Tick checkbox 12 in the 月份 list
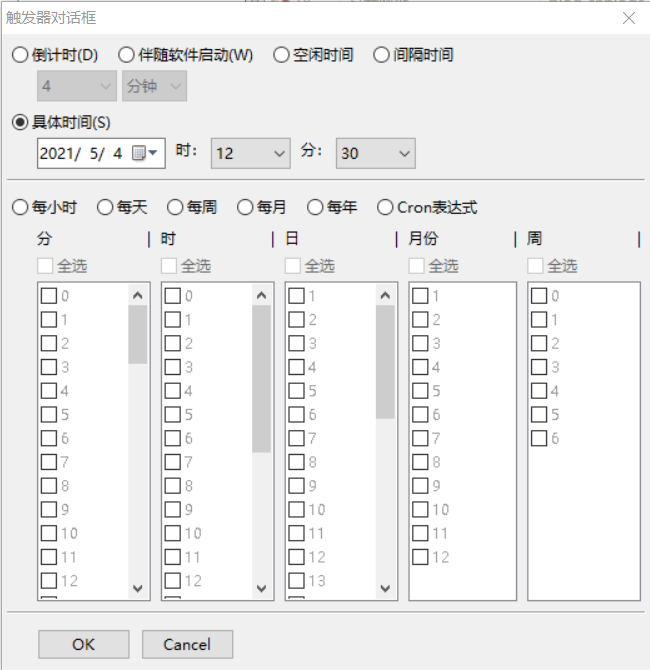Screen dimensions: 650x670 [420, 557]
